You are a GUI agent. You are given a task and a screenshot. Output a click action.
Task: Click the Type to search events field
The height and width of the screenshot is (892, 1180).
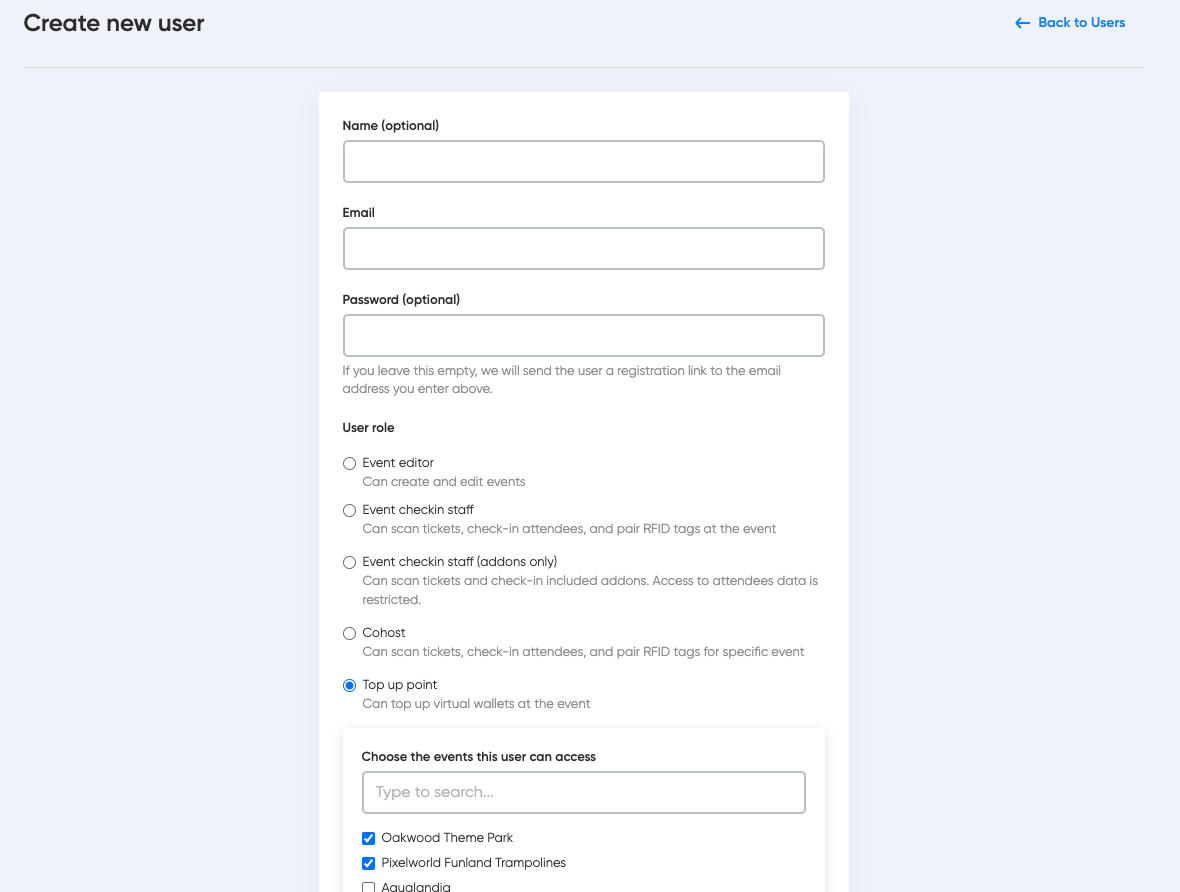point(583,792)
